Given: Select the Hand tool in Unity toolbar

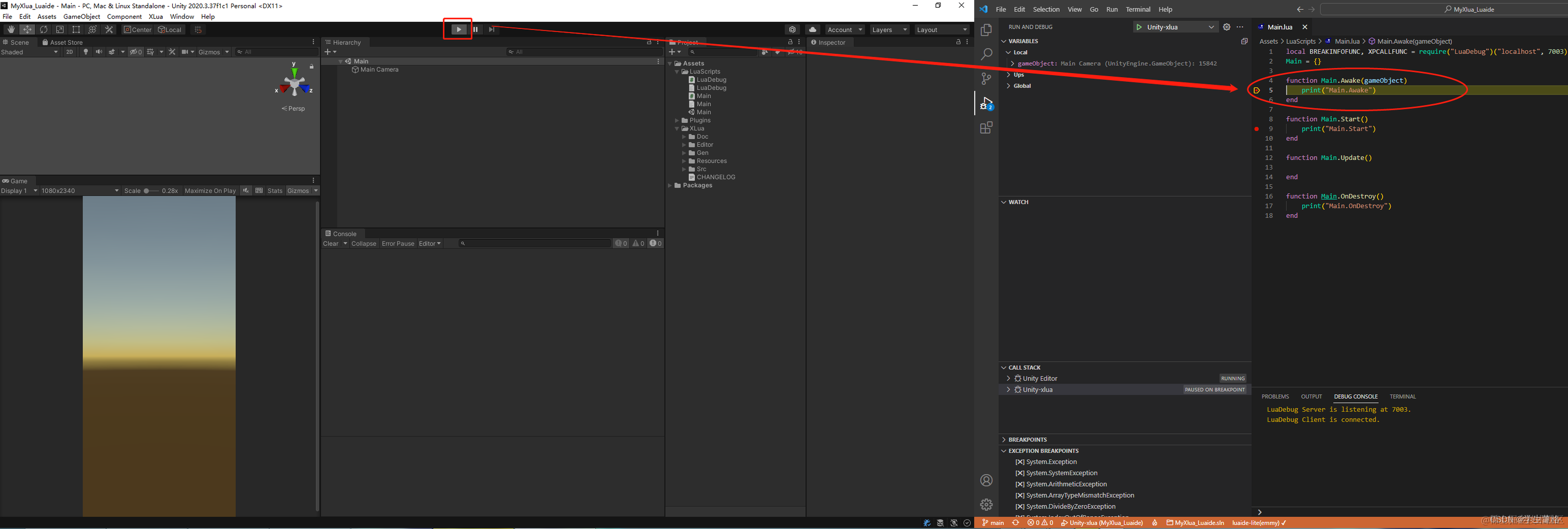Looking at the screenshot, I should click(10, 29).
